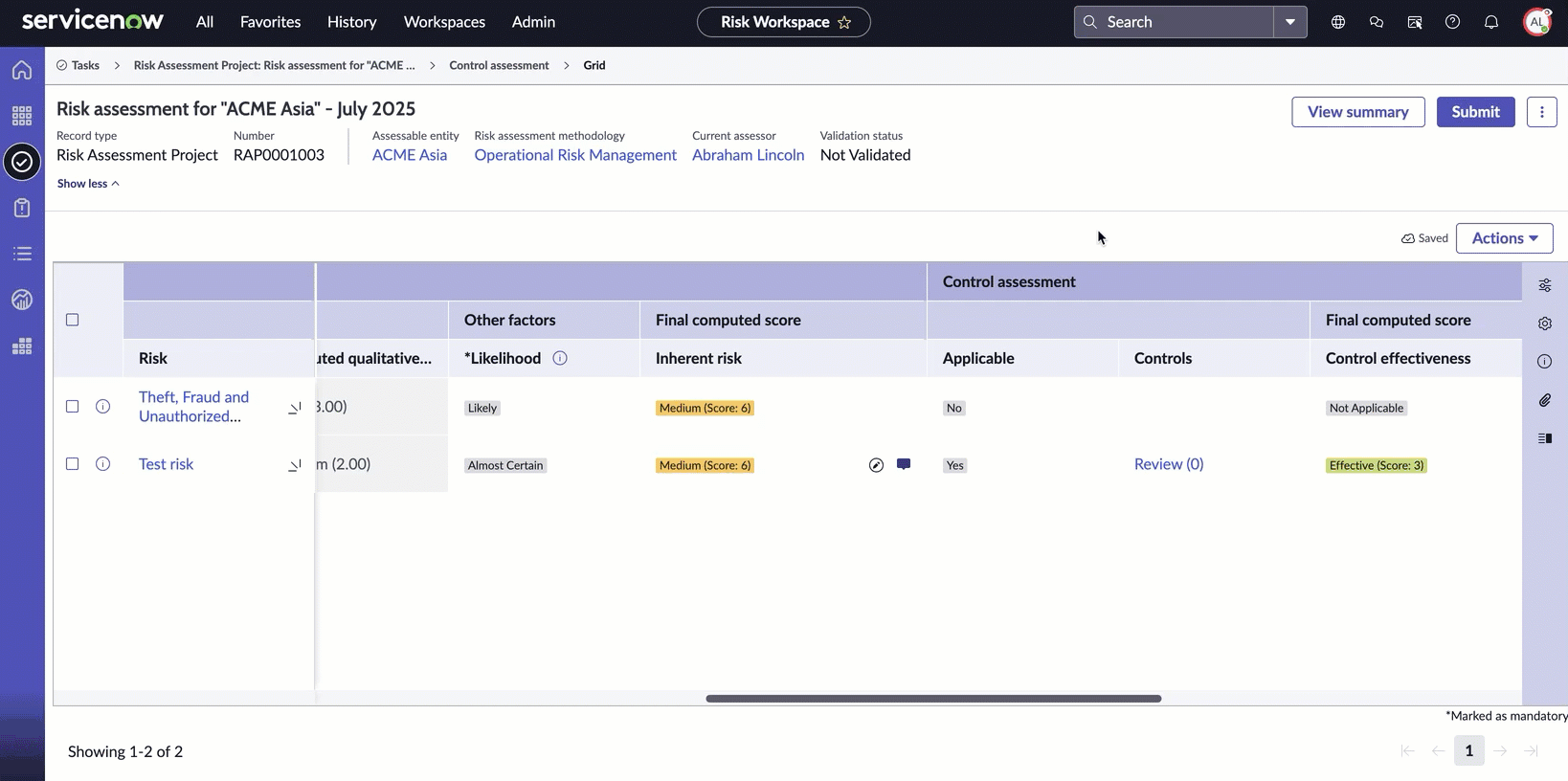1568x781 pixels.
Task: Open the compass icon in Test risk row
Action: pos(876,465)
